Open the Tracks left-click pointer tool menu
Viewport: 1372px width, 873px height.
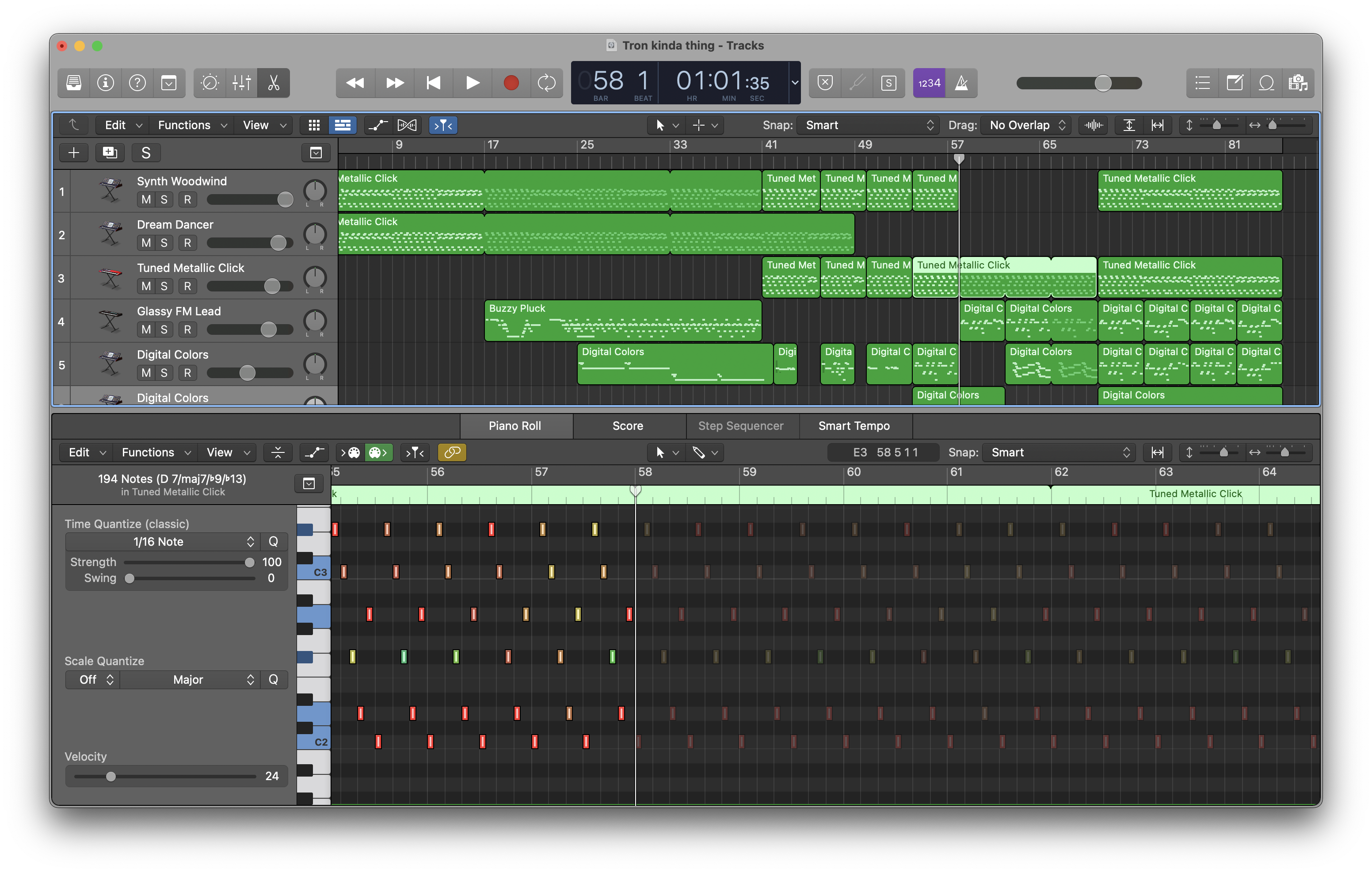(x=667, y=125)
